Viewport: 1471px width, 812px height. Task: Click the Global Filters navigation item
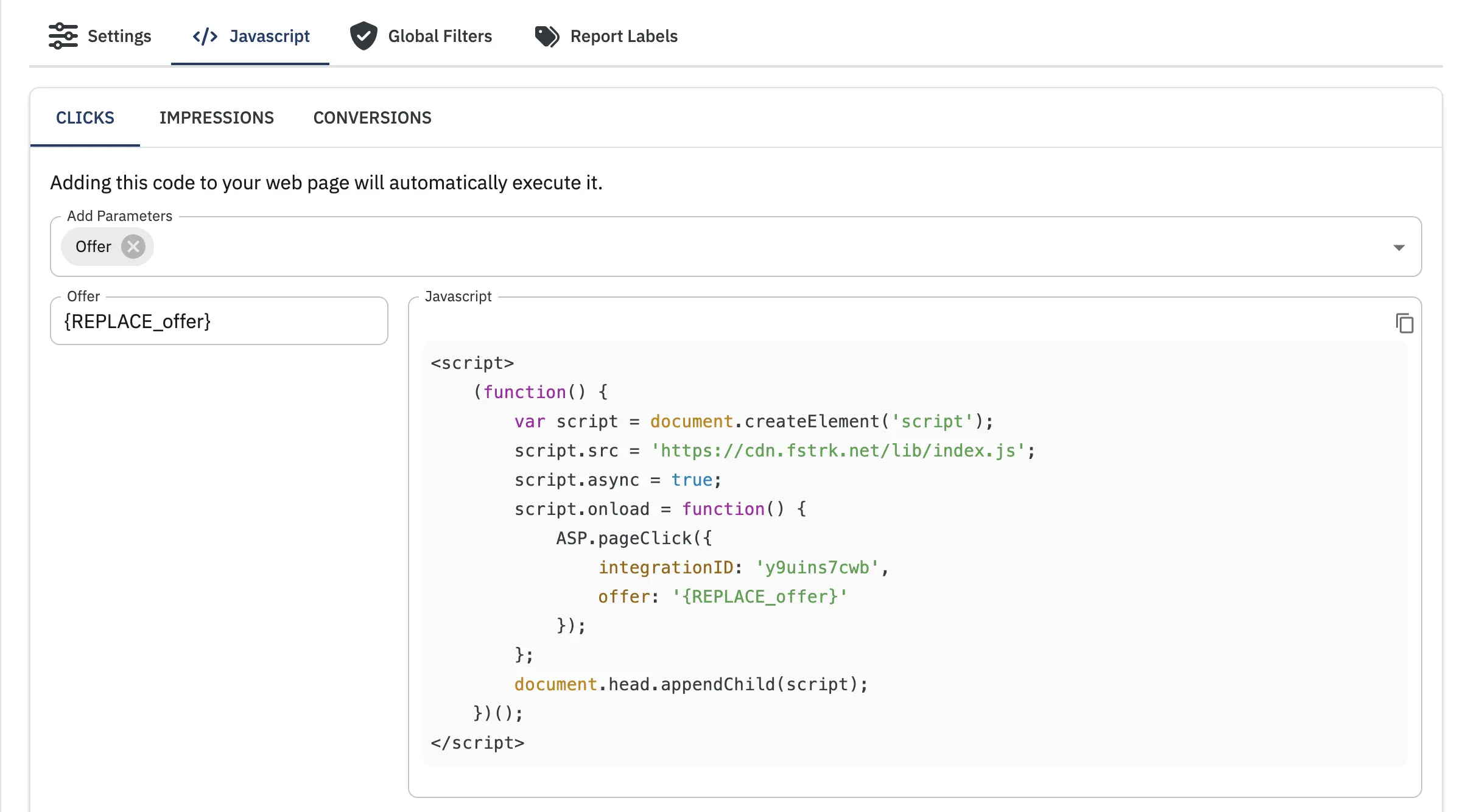422,36
